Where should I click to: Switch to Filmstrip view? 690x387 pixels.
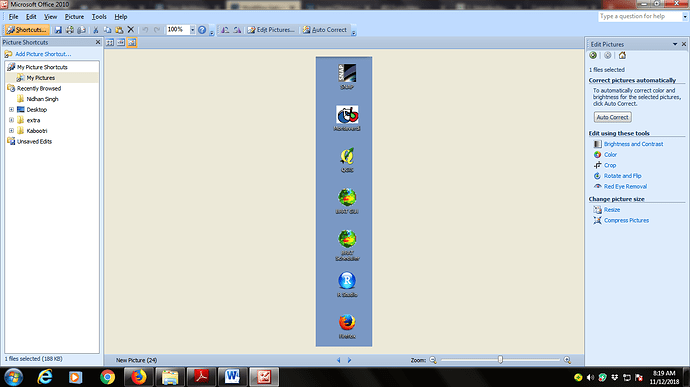(121, 43)
